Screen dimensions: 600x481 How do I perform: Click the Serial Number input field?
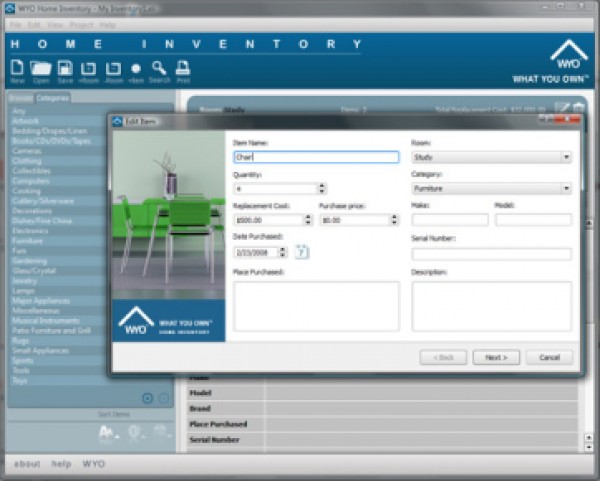491,254
